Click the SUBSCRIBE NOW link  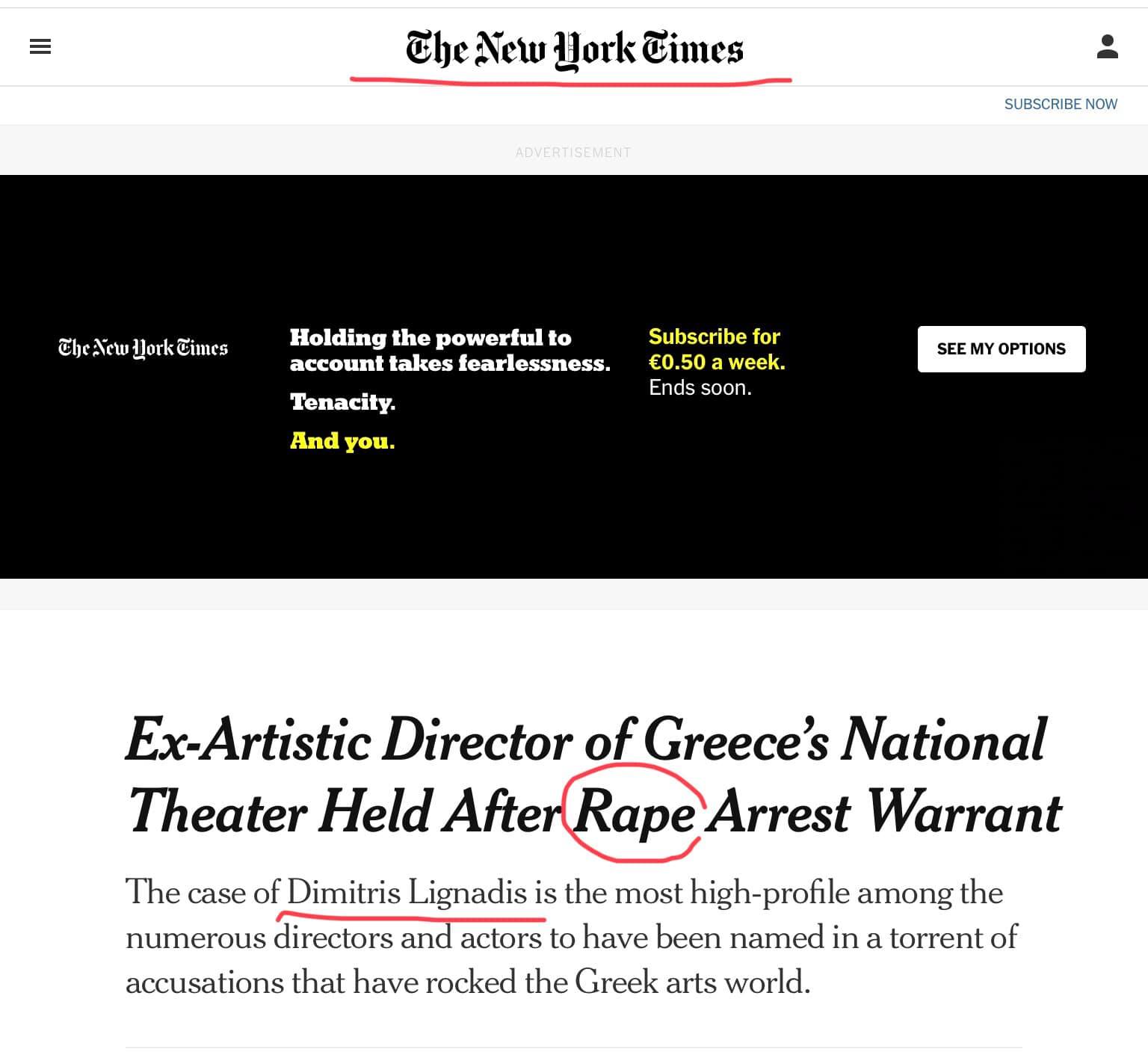(x=1061, y=104)
